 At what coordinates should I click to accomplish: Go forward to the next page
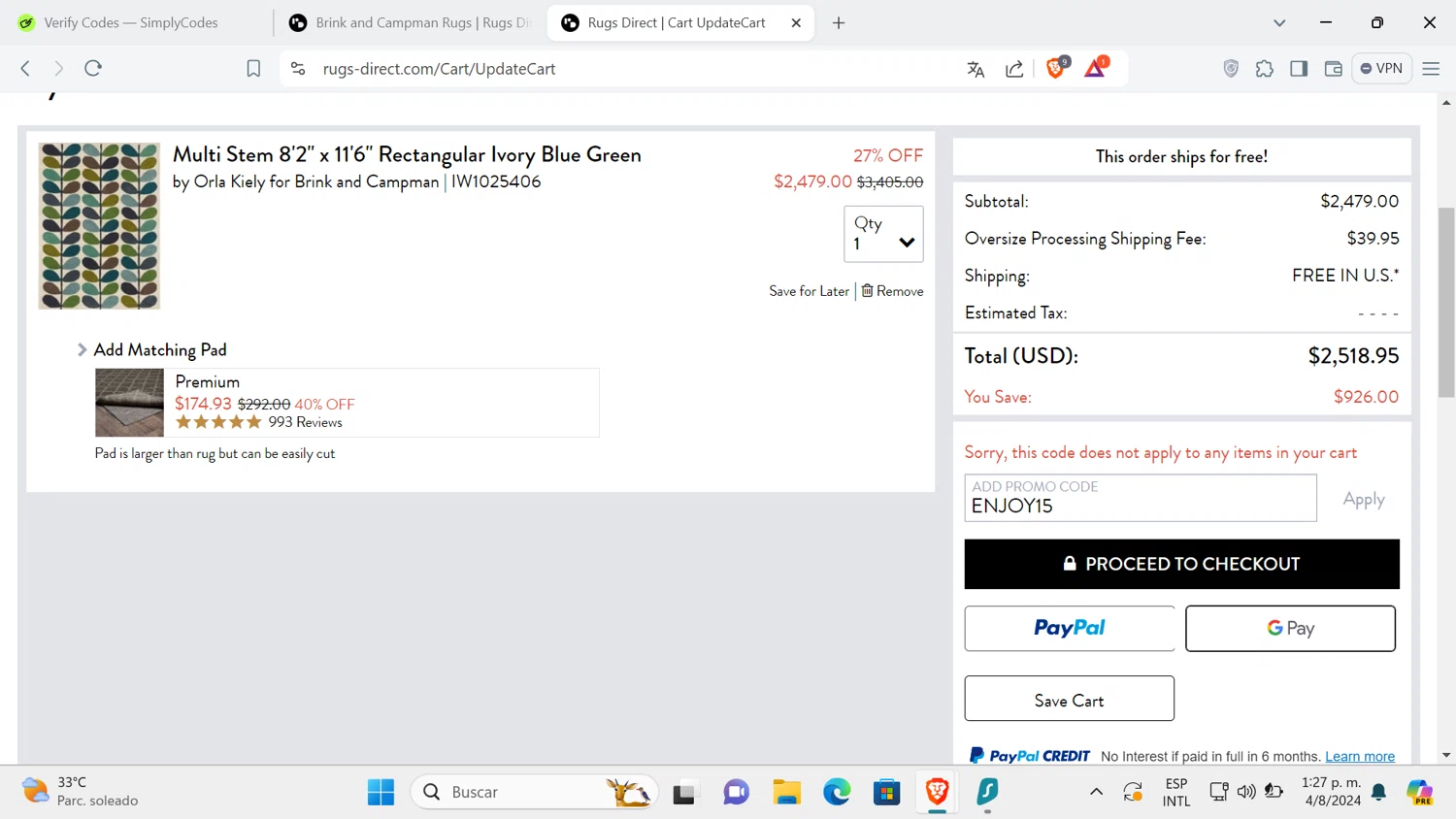tap(59, 68)
